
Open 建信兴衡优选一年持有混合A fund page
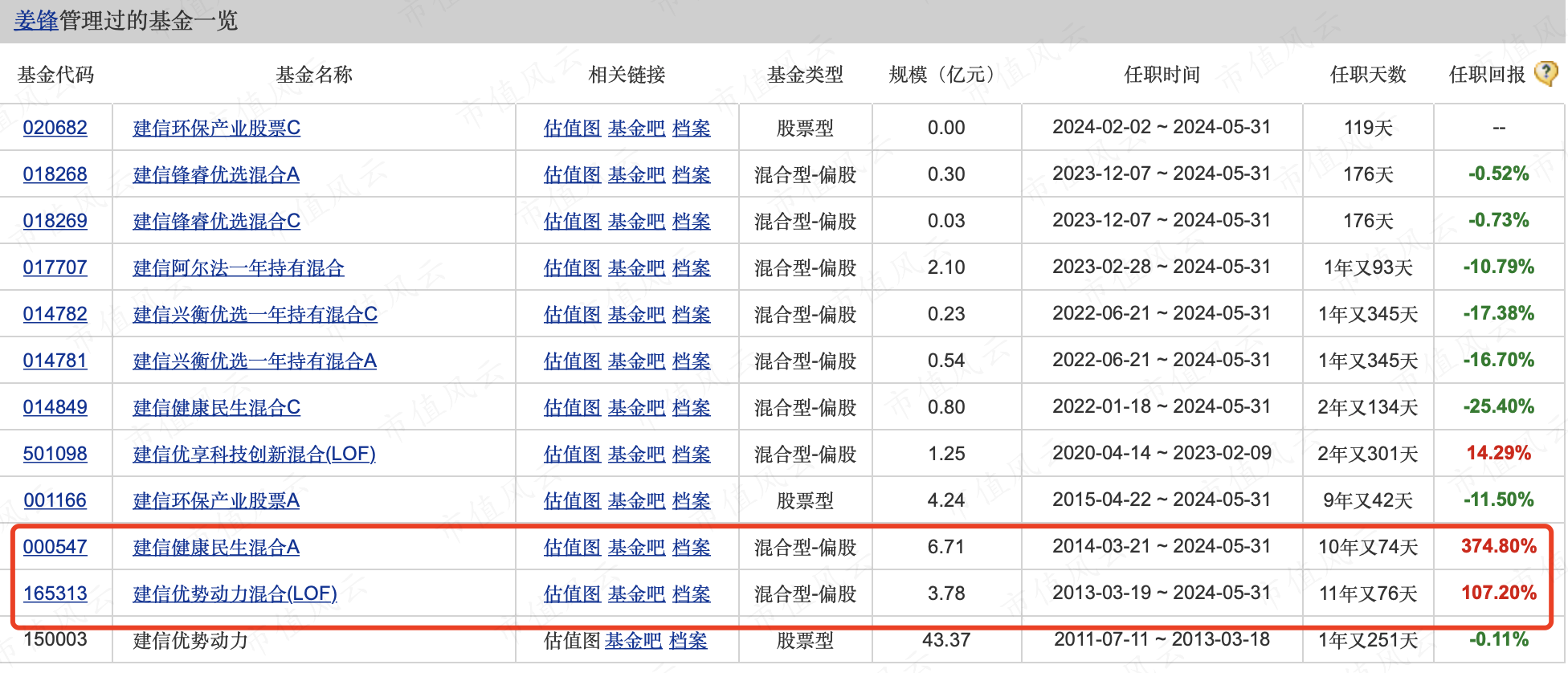[x=255, y=361]
